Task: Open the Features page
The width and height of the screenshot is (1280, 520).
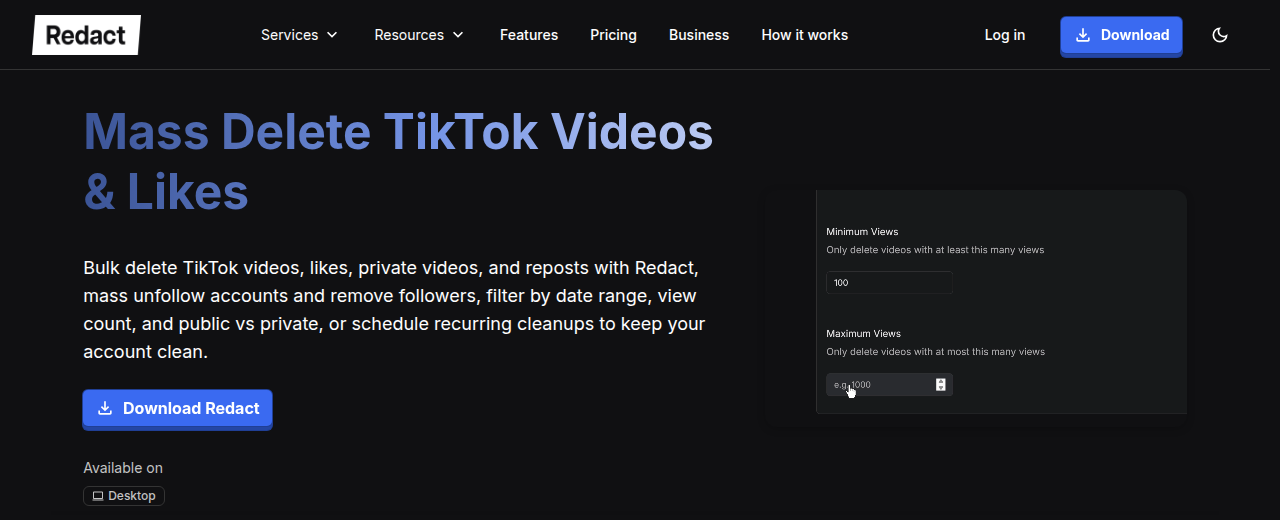Action: pos(529,35)
